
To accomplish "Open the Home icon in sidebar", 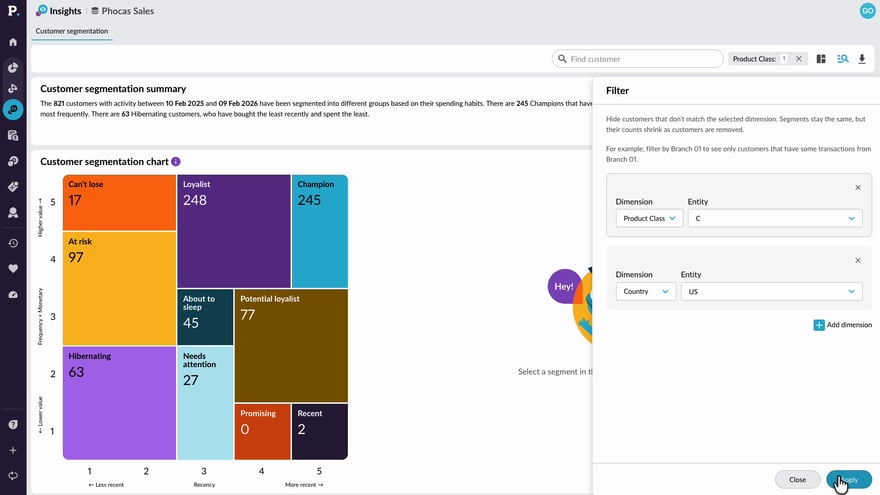I will (13, 43).
